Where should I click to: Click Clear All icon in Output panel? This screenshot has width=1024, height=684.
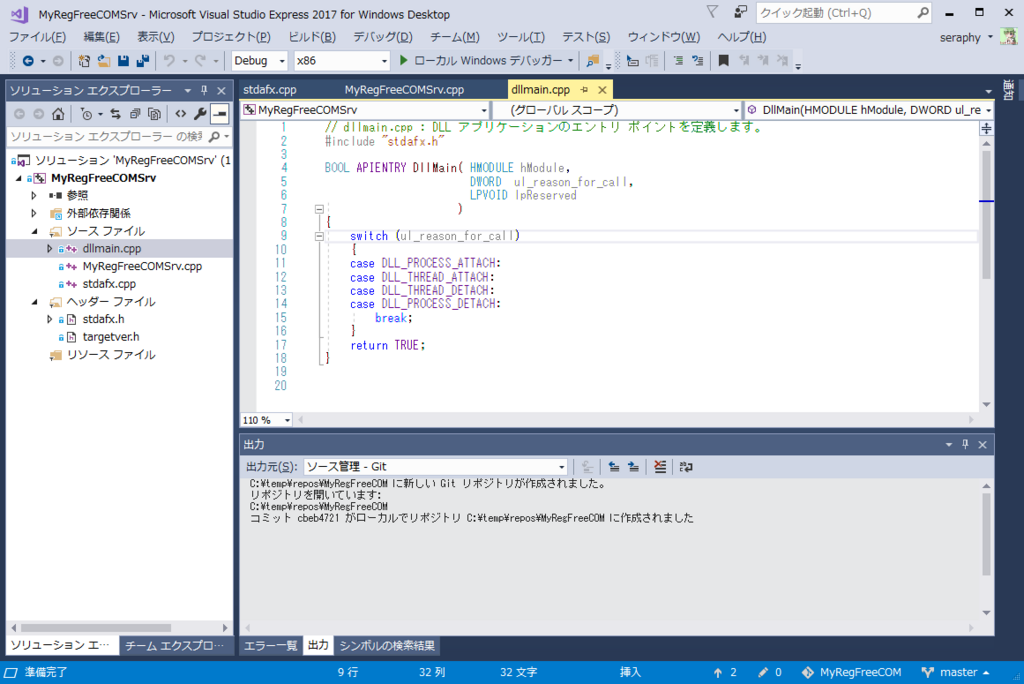[660, 466]
